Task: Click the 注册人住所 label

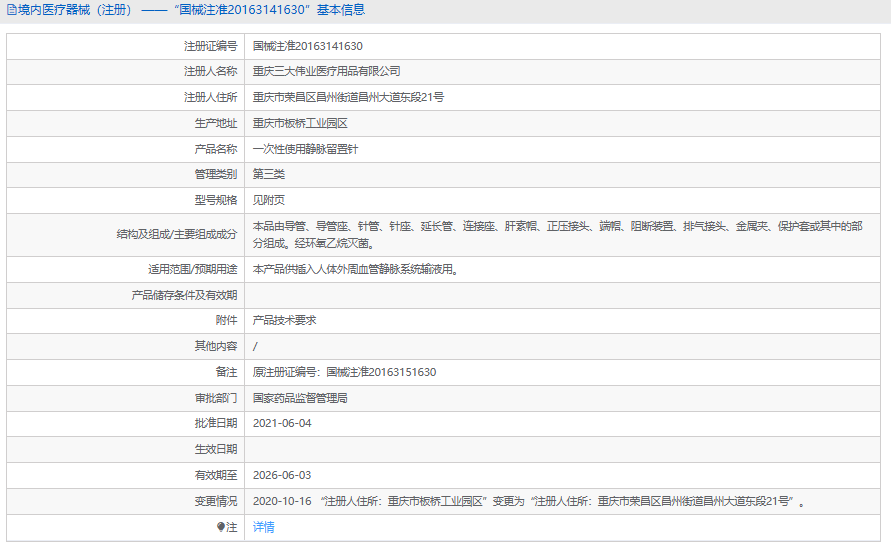Action: (x=210, y=97)
